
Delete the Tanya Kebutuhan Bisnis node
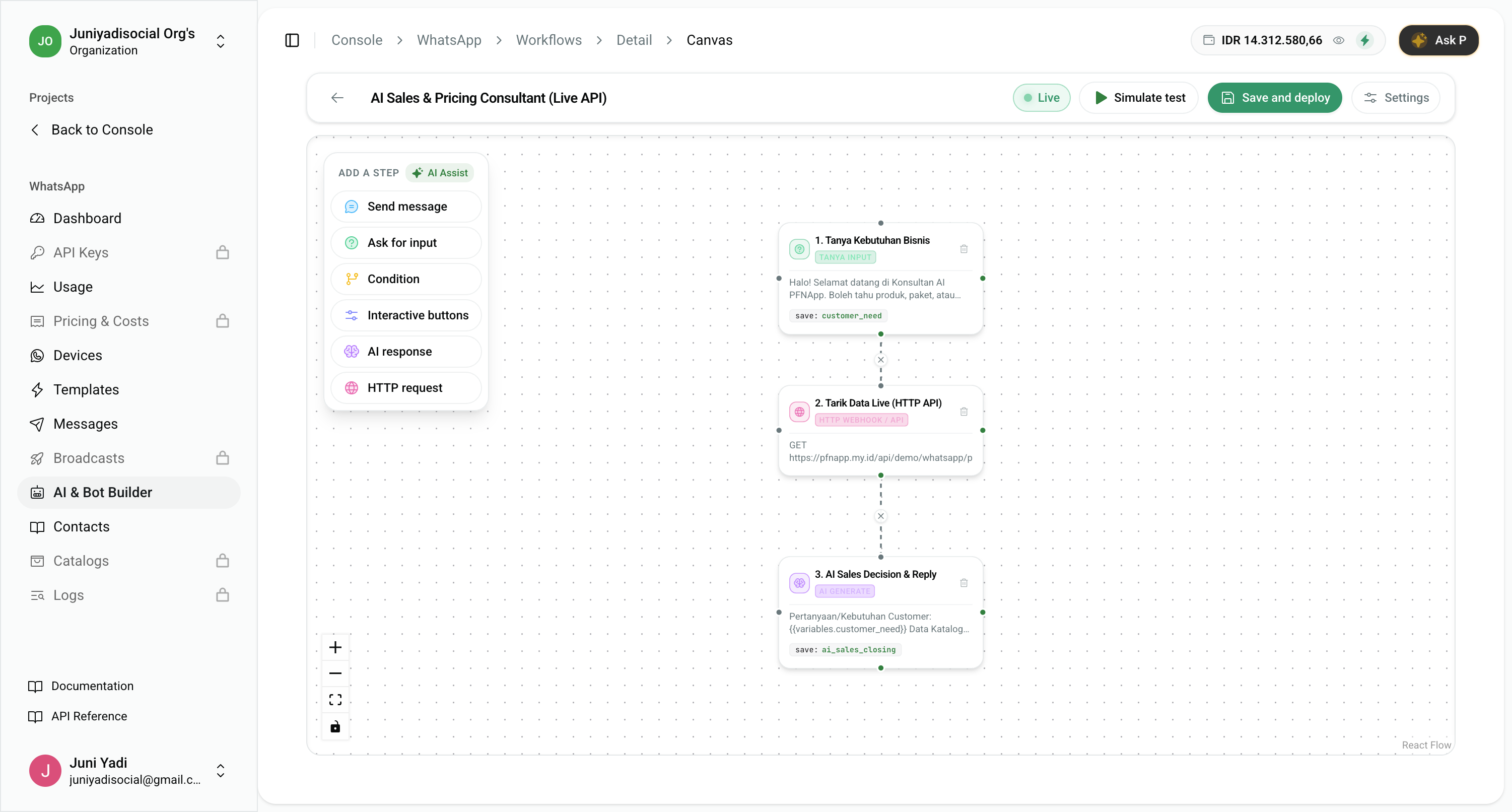[x=964, y=248]
